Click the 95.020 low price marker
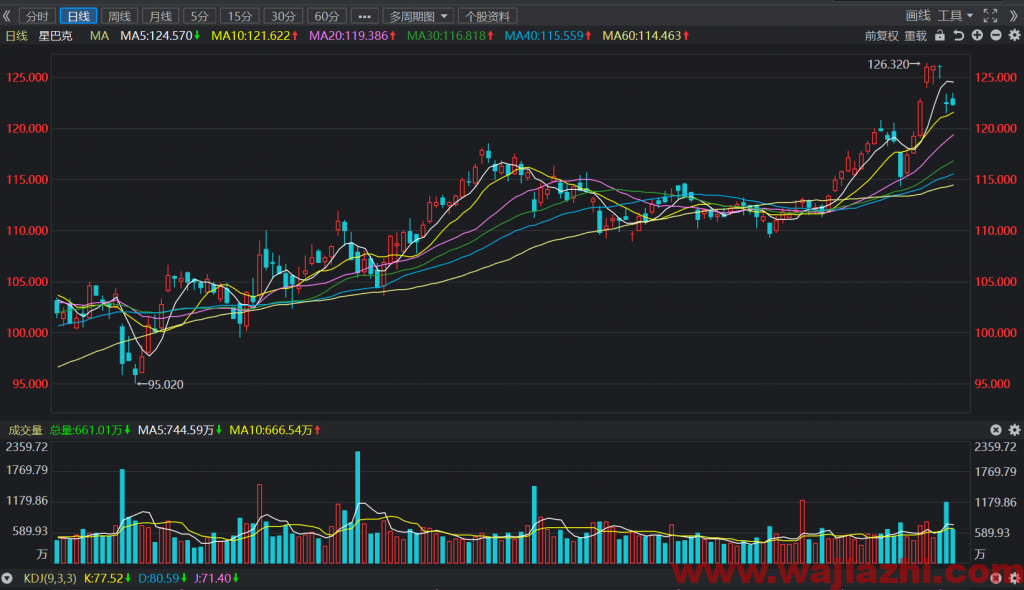 (x=161, y=384)
